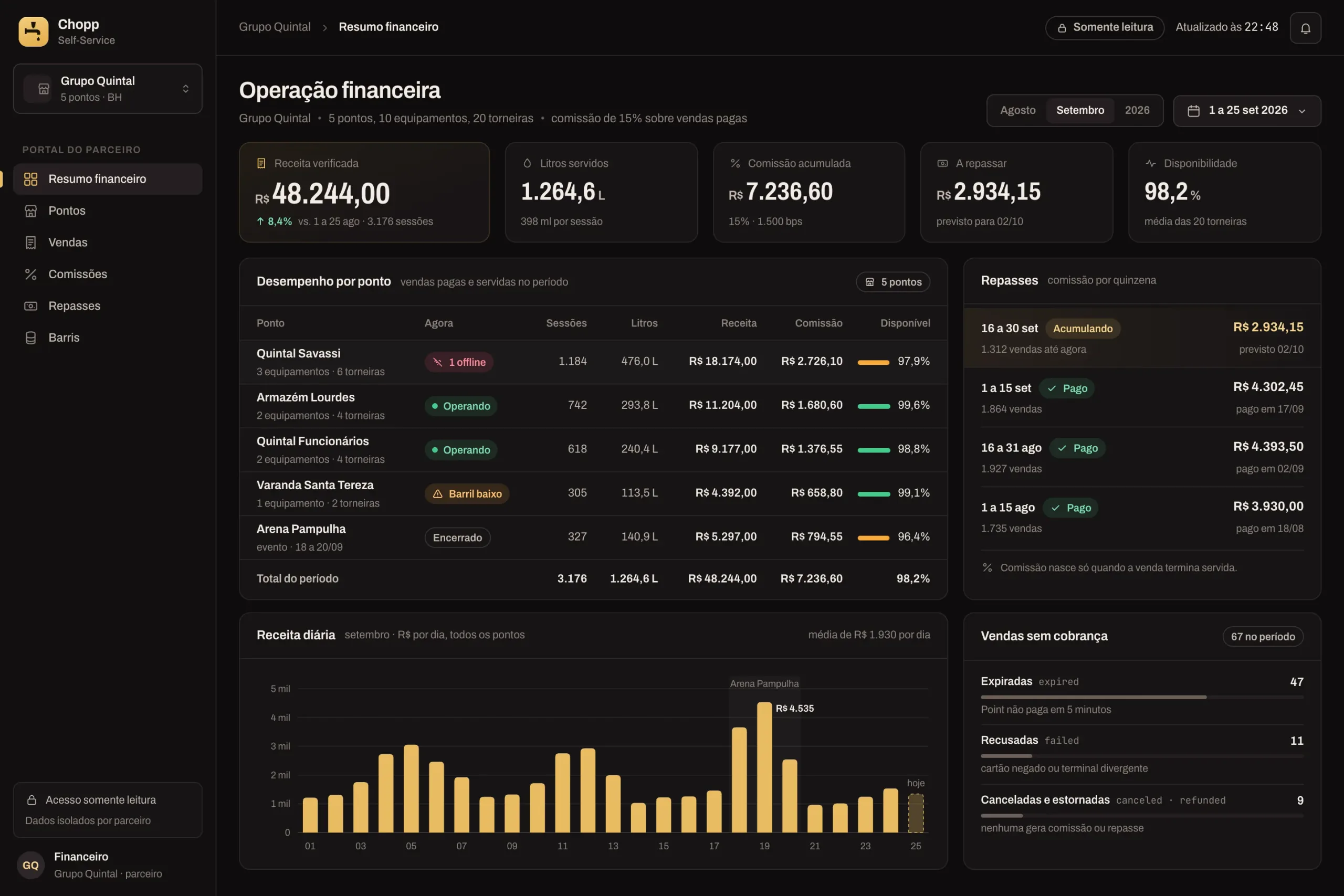Viewport: 1344px width, 896px height.
Task: Click the store icon in 5 pontos badge
Action: pyautogui.click(x=870, y=282)
